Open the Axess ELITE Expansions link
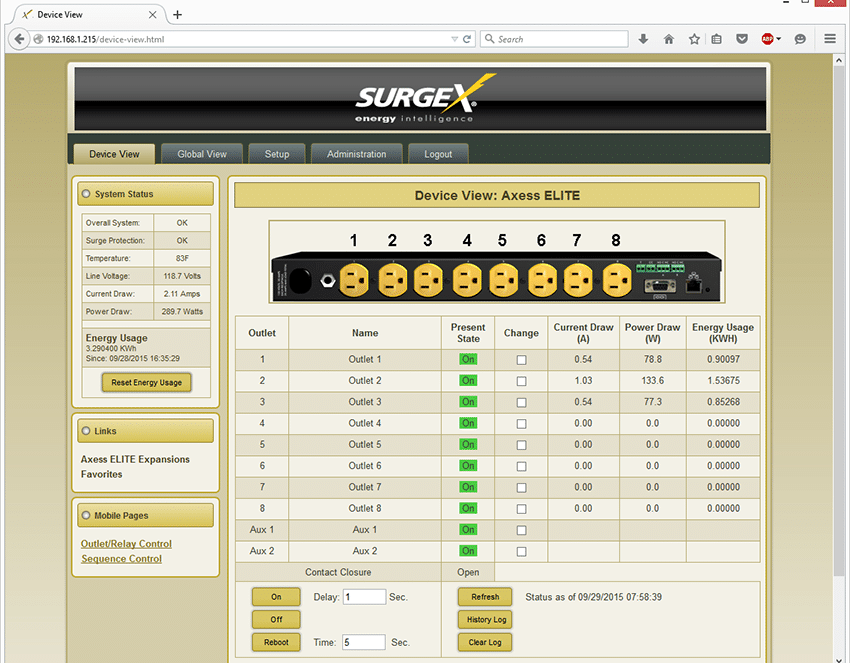This screenshot has height=663, width=850. (x=136, y=459)
